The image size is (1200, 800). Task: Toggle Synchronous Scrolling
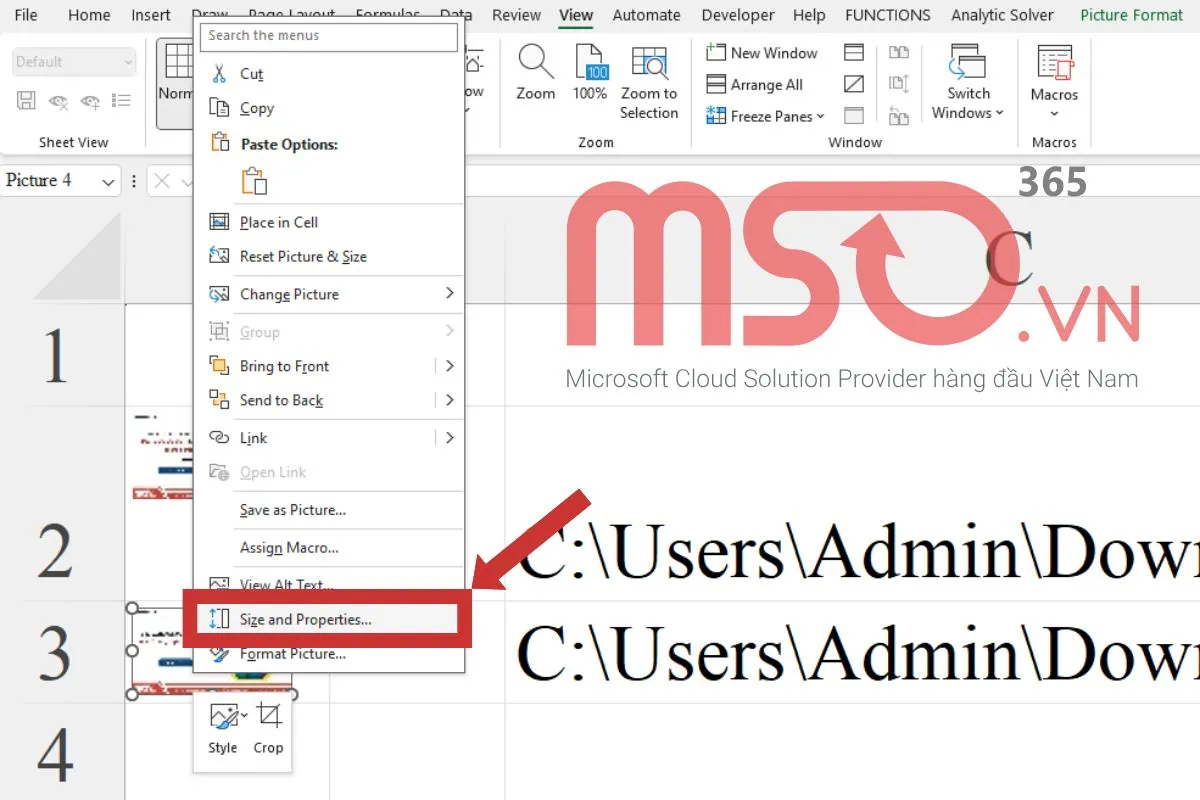tap(898, 84)
